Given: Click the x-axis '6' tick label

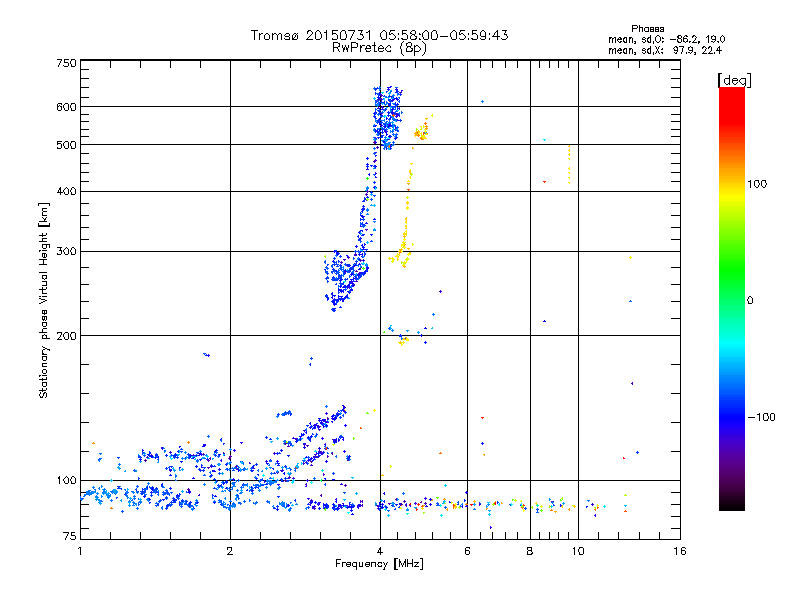Looking at the screenshot, I should click(x=467, y=551).
